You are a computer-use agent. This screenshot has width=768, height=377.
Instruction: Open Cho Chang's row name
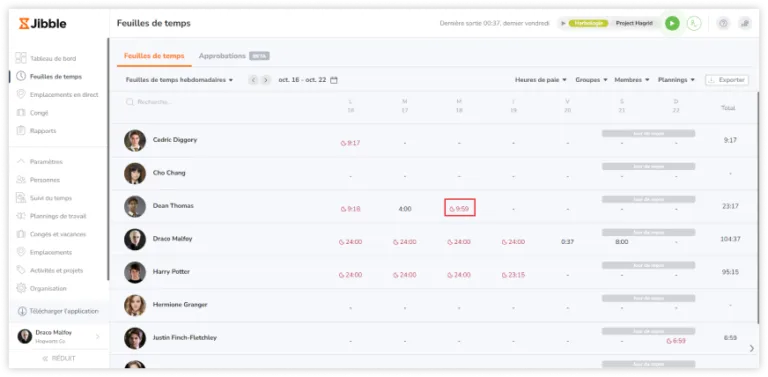coord(169,173)
